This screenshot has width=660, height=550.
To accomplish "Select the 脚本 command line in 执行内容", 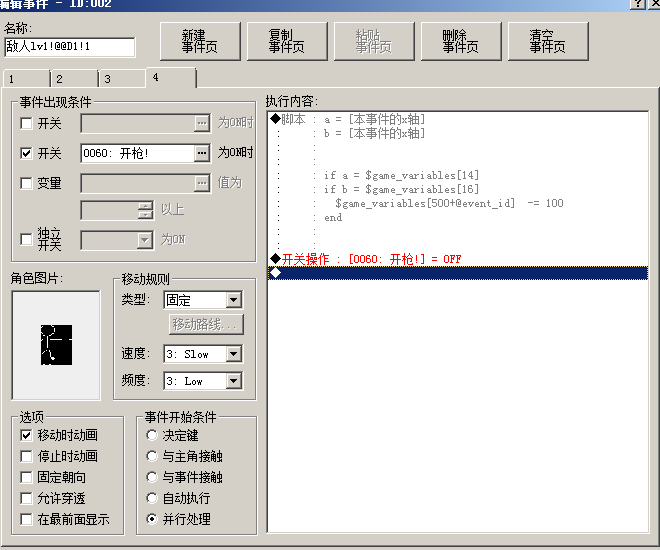I will (458, 120).
